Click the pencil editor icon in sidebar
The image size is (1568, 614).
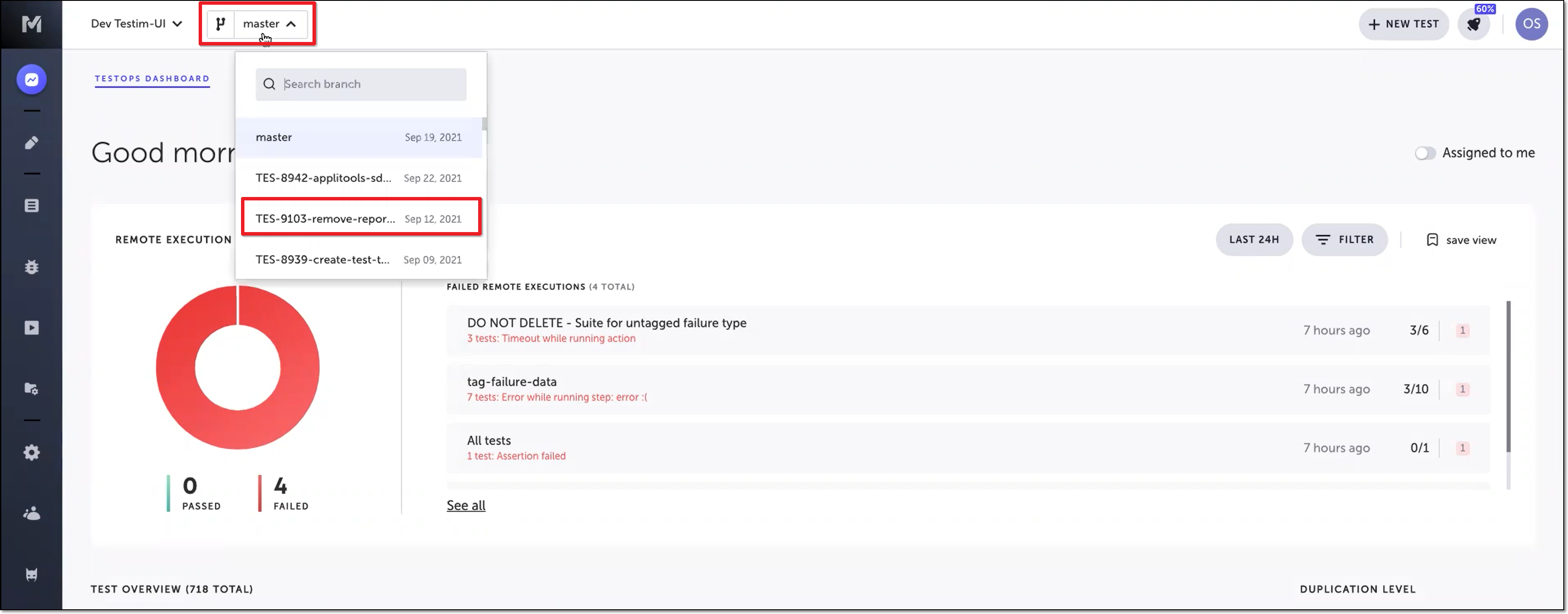pyautogui.click(x=32, y=143)
